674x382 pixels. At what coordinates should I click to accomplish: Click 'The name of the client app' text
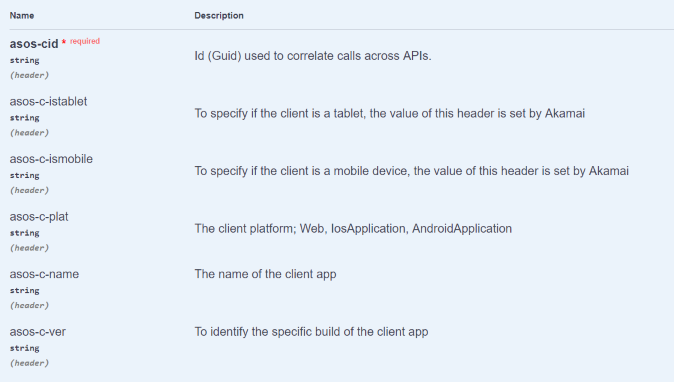point(265,274)
